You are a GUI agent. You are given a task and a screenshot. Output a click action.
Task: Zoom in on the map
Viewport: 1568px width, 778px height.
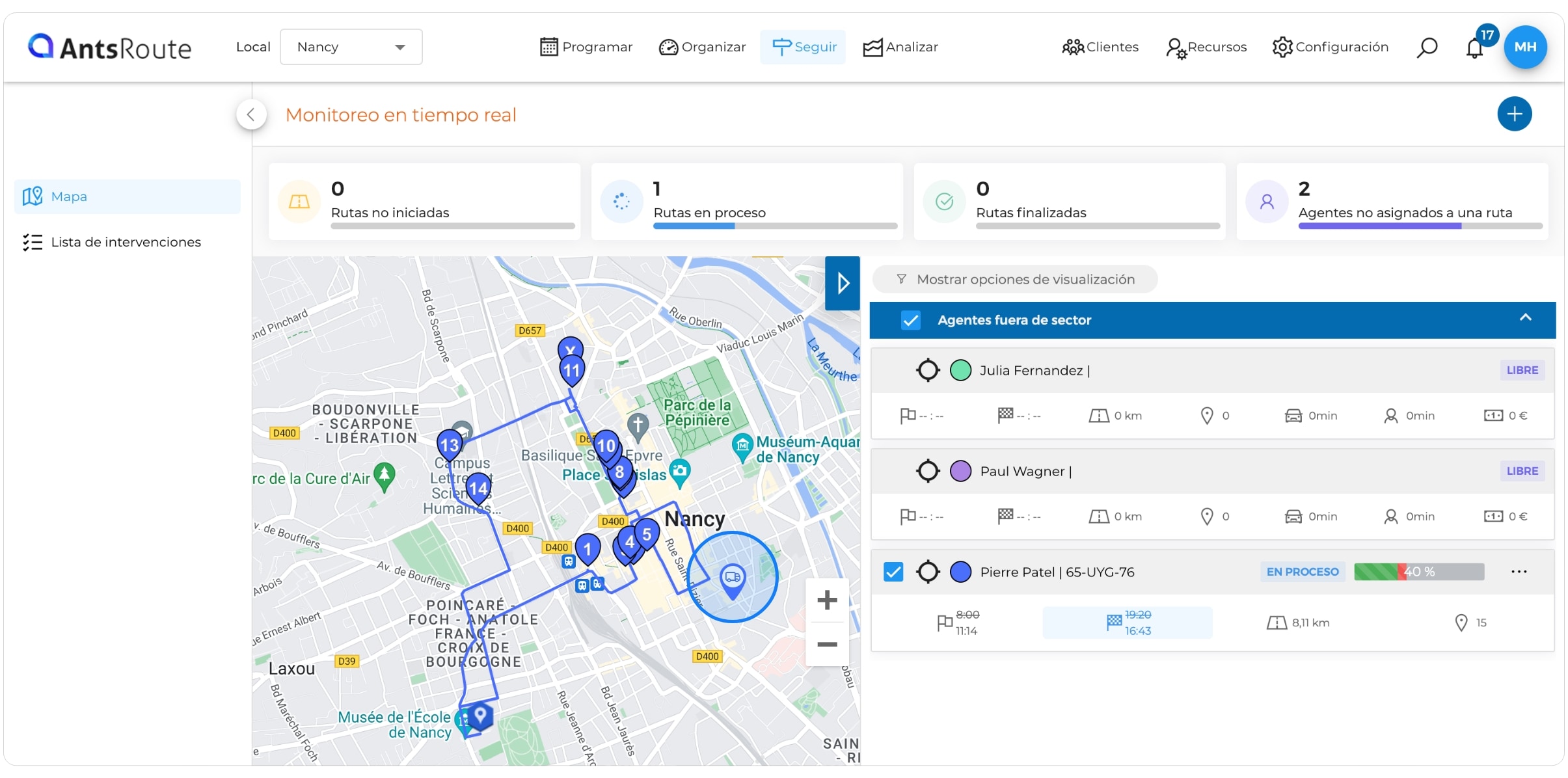coord(827,600)
